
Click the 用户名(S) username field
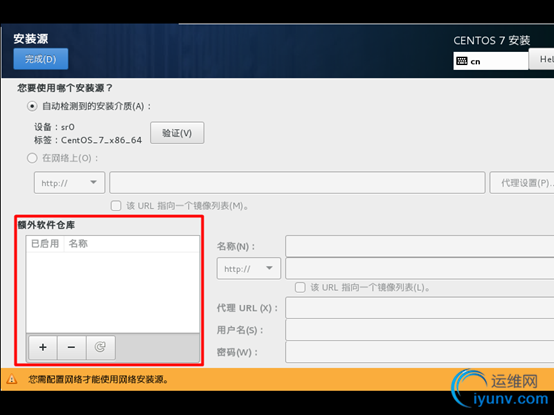[419, 330]
